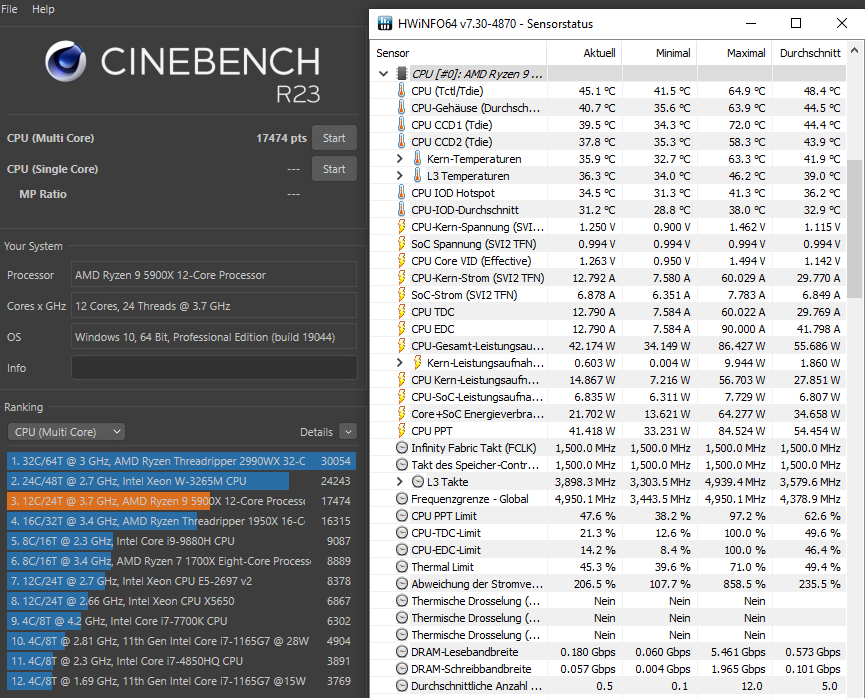Click the Info input field
The image size is (865, 698).
[x=214, y=367]
